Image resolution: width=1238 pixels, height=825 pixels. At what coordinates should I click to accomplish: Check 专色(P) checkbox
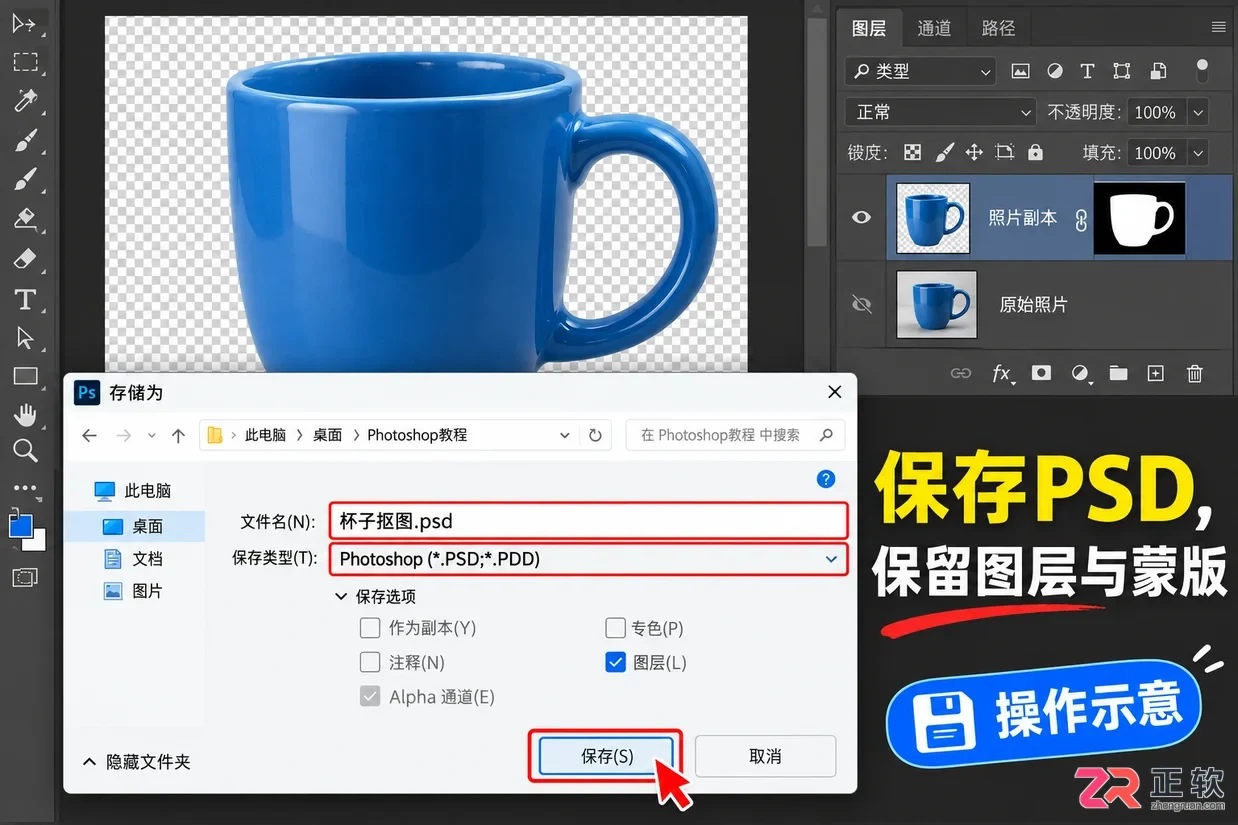(x=616, y=628)
